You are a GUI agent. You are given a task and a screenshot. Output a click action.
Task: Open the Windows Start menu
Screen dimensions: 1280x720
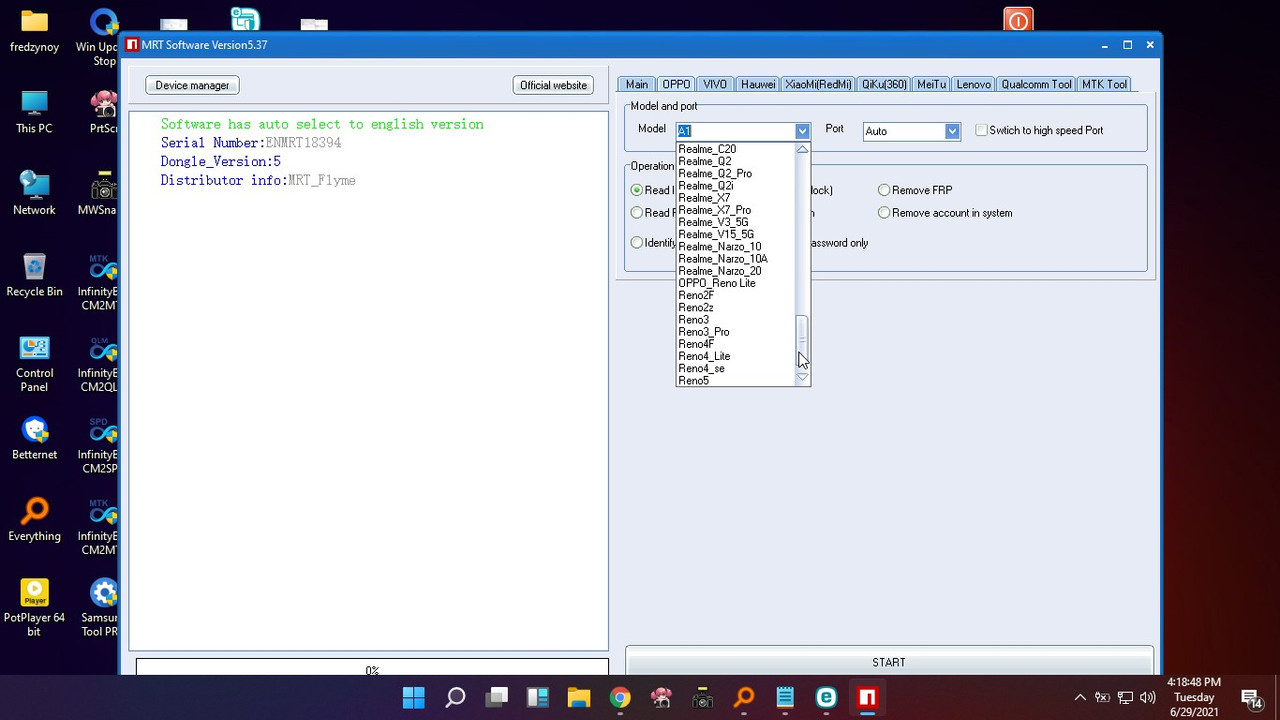click(413, 697)
